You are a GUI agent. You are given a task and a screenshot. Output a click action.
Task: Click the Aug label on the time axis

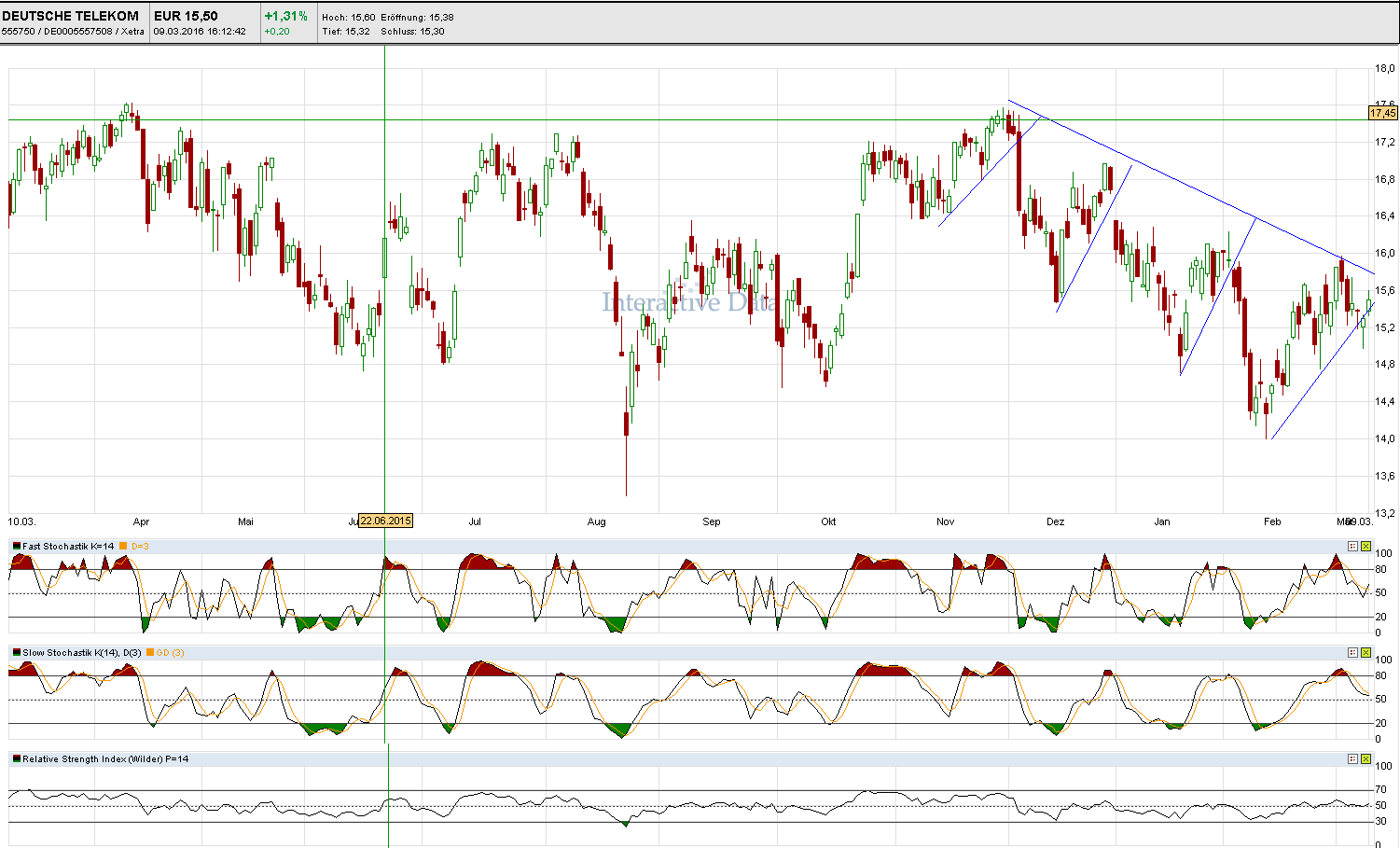point(596,521)
